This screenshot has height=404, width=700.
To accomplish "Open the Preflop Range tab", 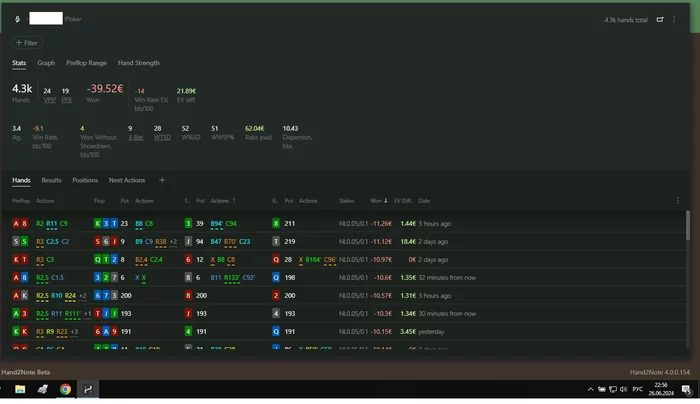I will (x=86, y=63).
